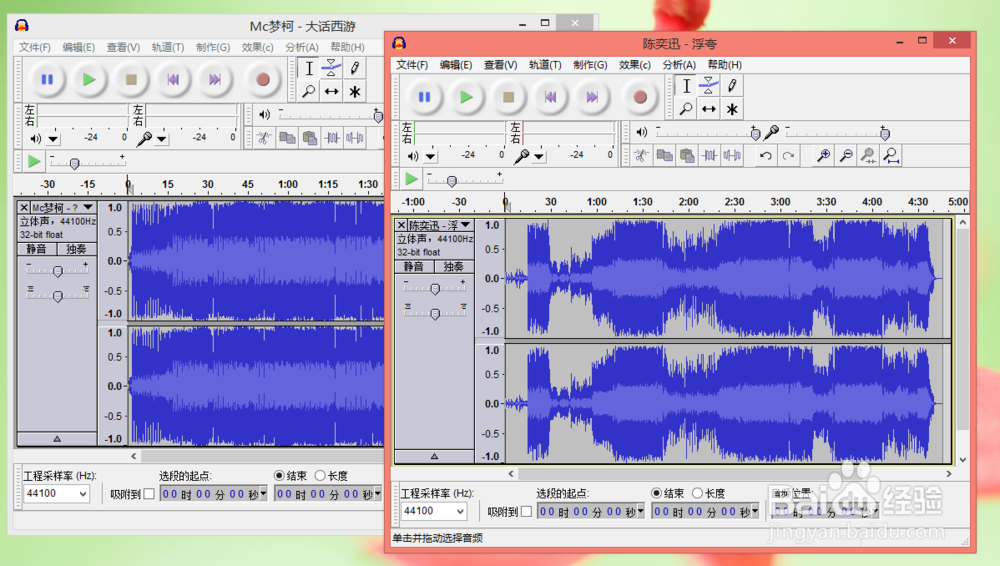Select the 长度 radio in 浮夸 window
Viewport: 1000px width, 566px height.
697,493
